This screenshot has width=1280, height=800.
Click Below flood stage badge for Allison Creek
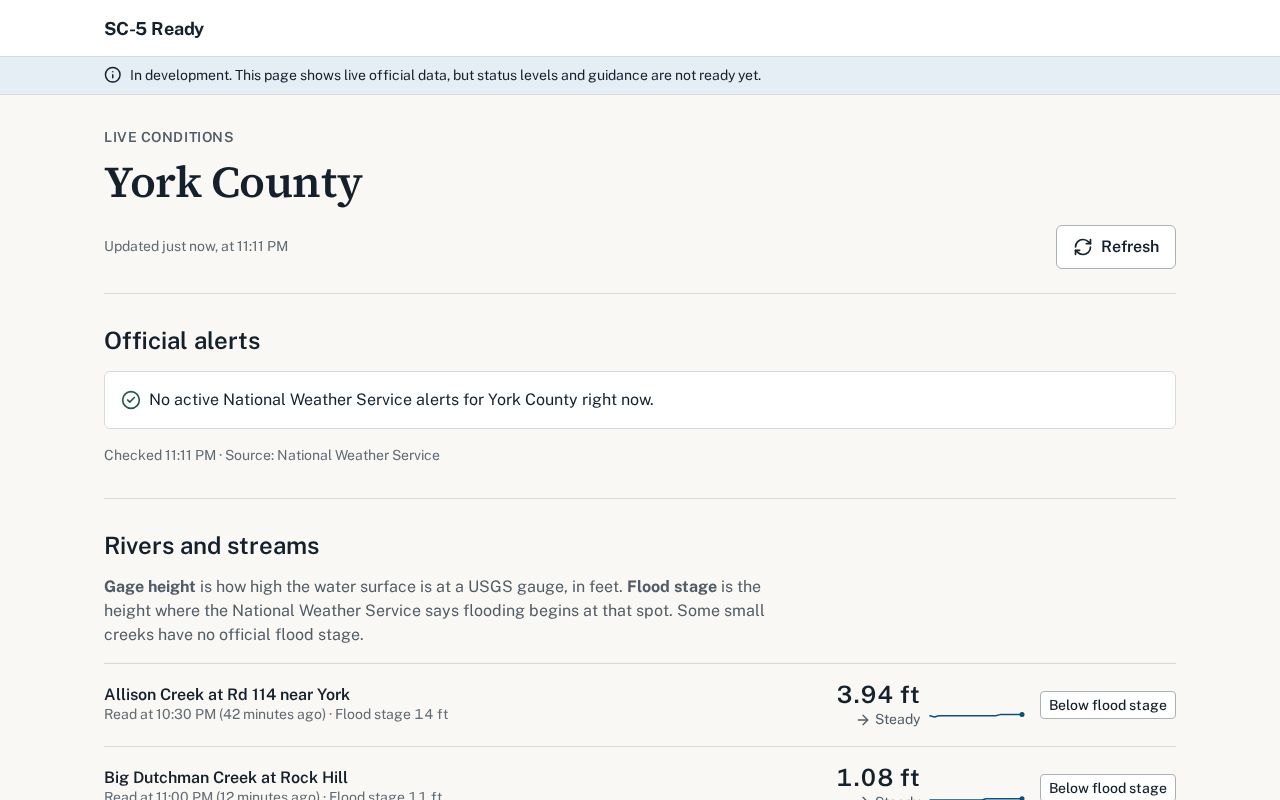tap(1108, 705)
